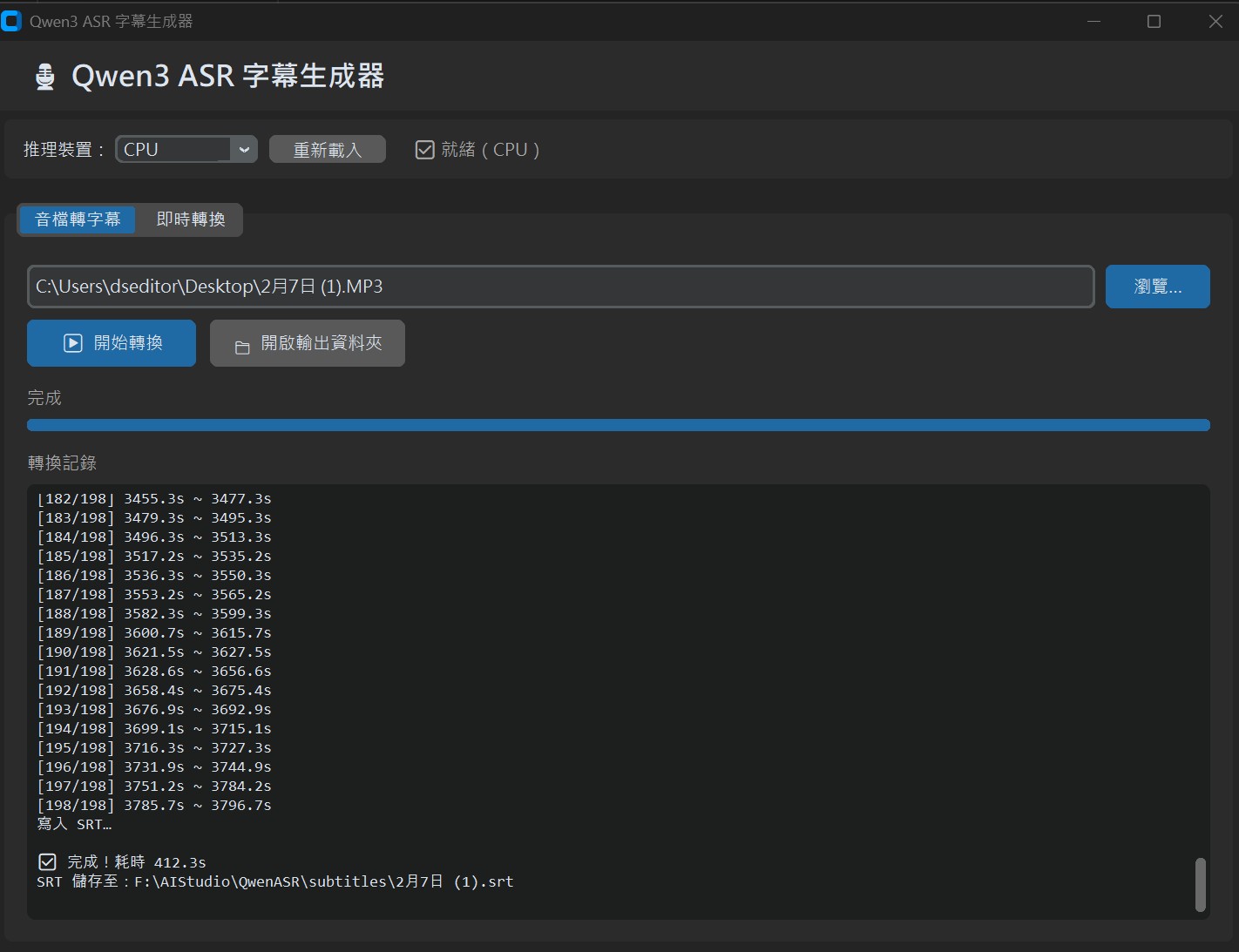This screenshot has width=1239, height=952.
Task: Click the 轉換記錄 section label
Action: pyautogui.click(x=62, y=462)
